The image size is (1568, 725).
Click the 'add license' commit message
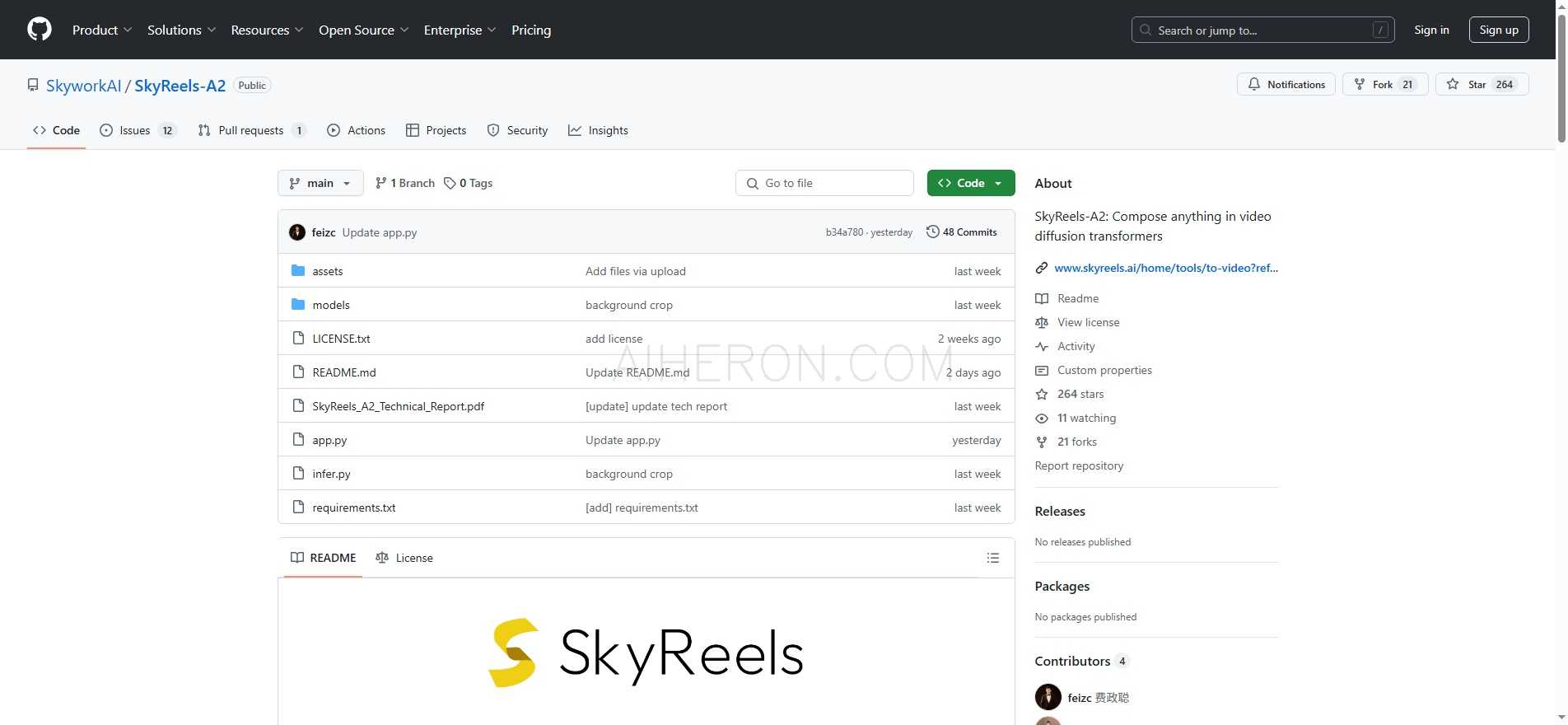pyautogui.click(x=614, y=339)
